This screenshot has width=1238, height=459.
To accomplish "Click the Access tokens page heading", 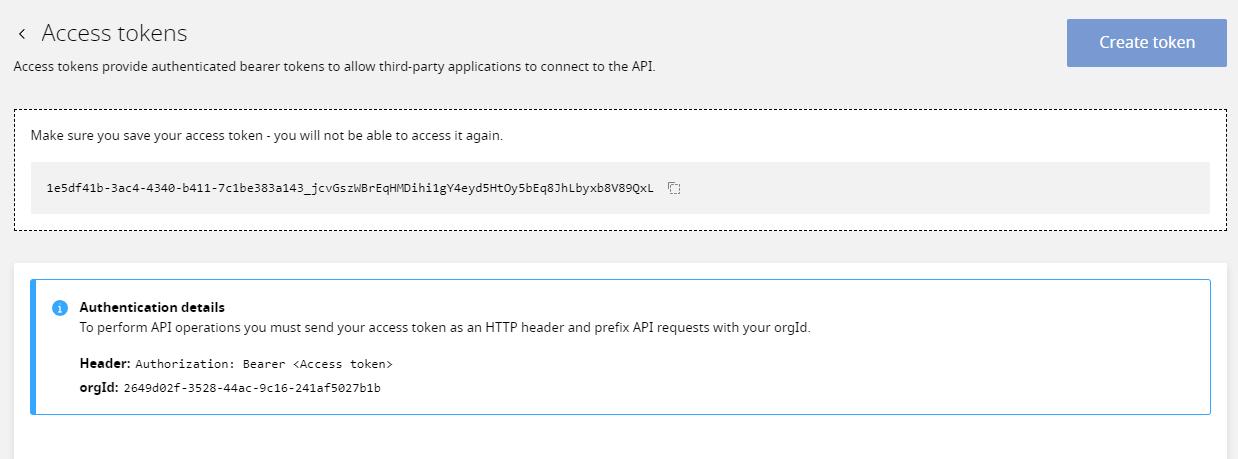I will coord(114,33).
